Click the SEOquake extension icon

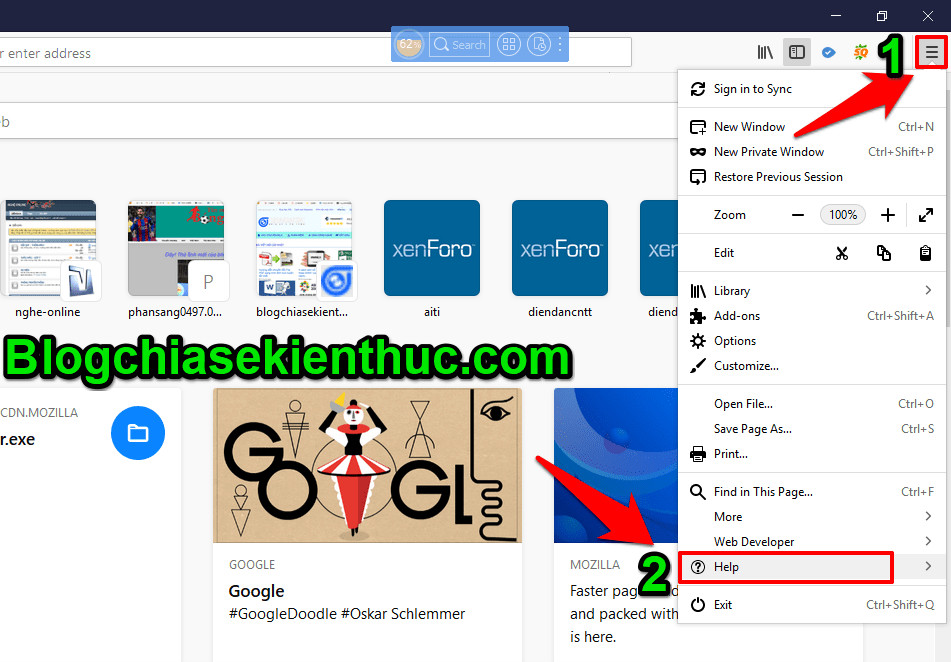pyautogui.click(x=860, y=52)
